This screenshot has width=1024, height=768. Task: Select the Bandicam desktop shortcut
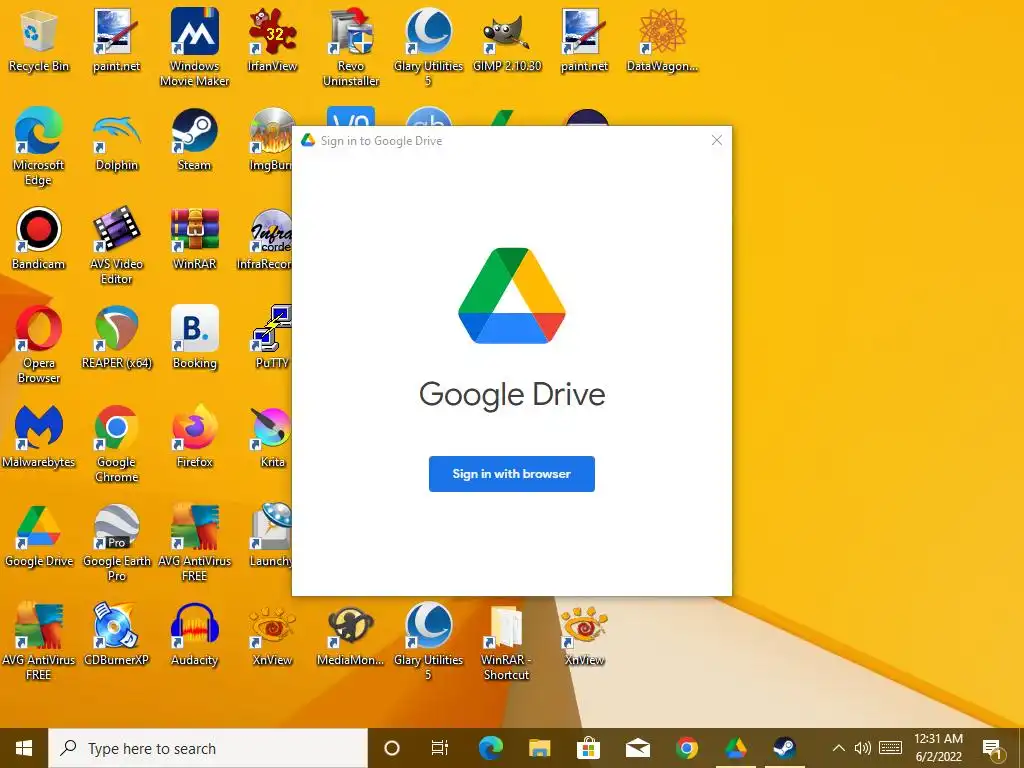click(39, 240)
